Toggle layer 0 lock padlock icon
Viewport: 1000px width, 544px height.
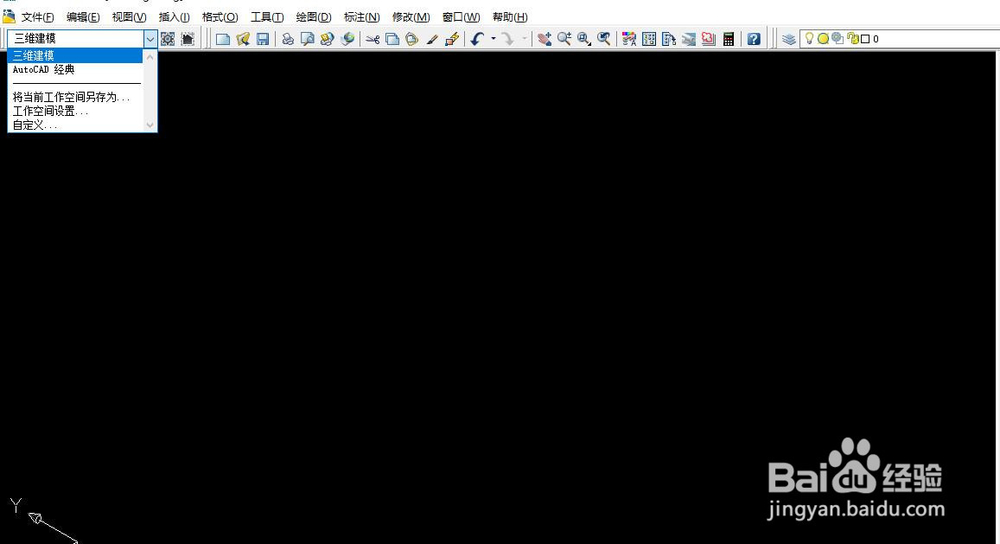point(853,39)
